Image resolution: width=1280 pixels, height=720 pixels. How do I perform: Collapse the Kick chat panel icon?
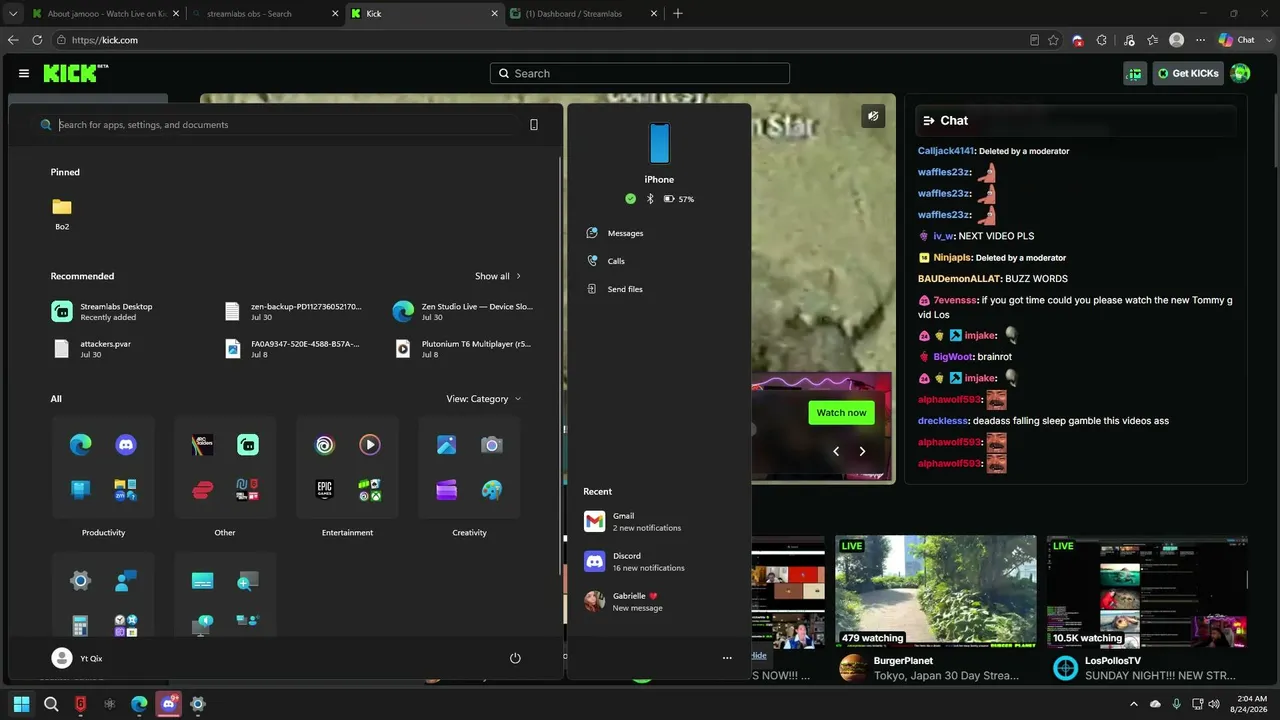(x=929, y=120)
